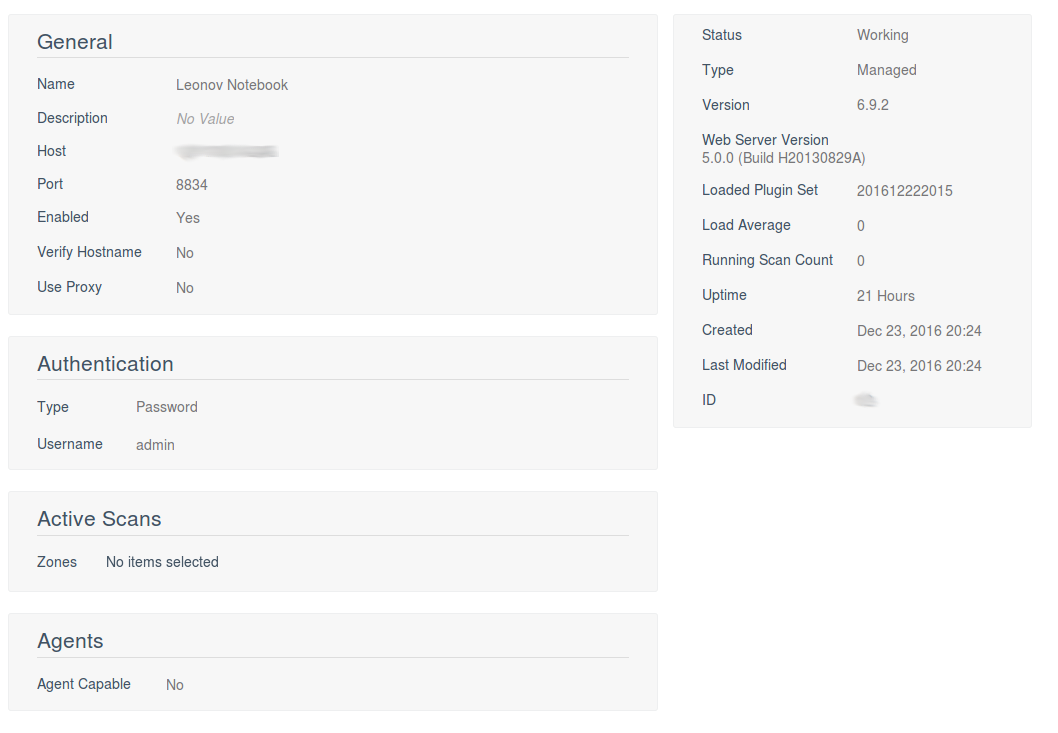Click the No Value description text
The height and width of the screenshot is (733, 1058).
click(x=205, y=119)
